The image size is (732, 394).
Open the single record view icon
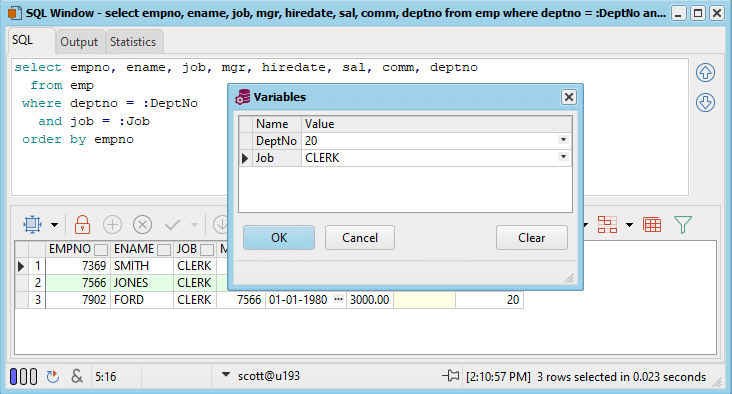[607, 225]
